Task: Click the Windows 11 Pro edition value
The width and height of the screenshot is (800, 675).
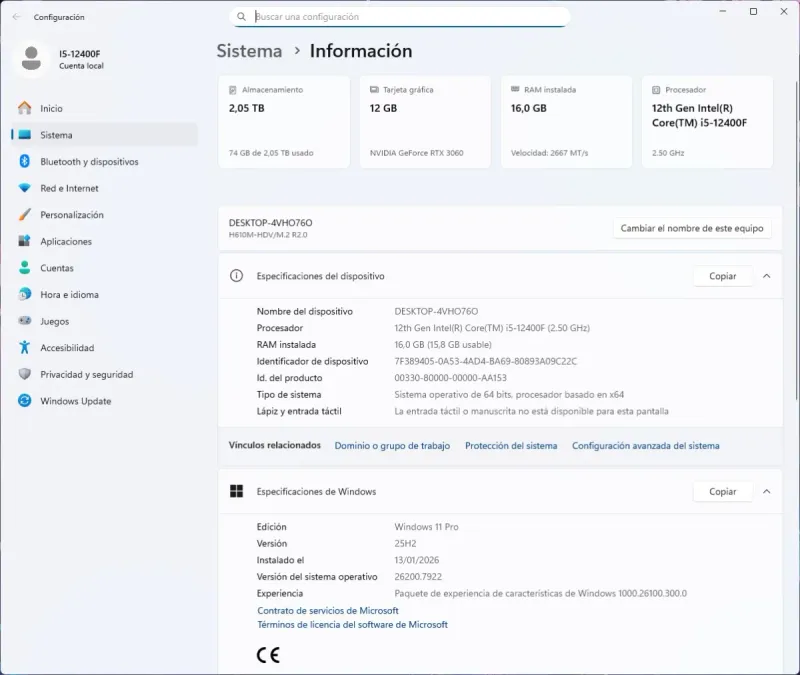Action: (x=426, y=527)
